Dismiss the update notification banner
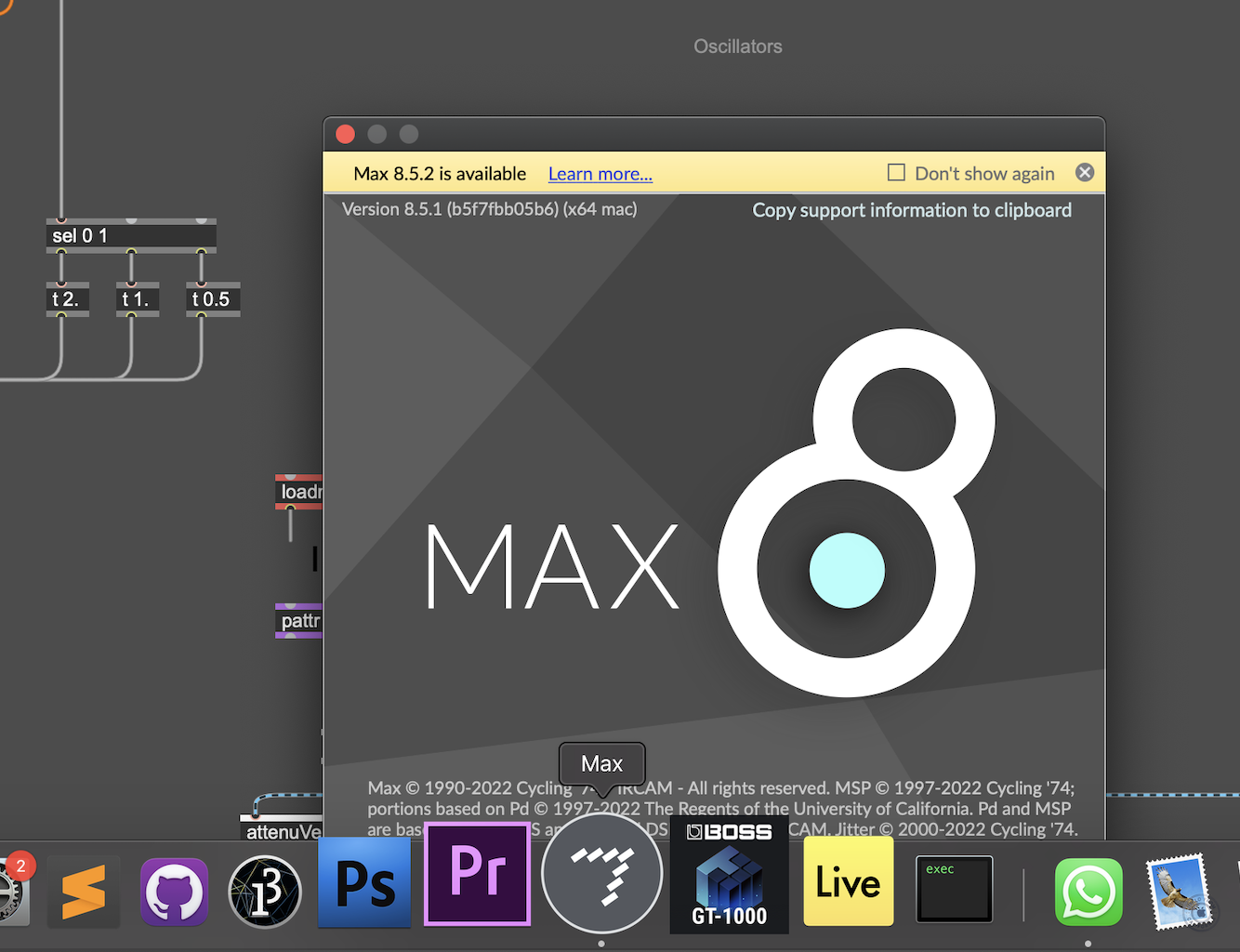Image resolution: width=1240 pixels, height=952 pixels. point(1085,173)
